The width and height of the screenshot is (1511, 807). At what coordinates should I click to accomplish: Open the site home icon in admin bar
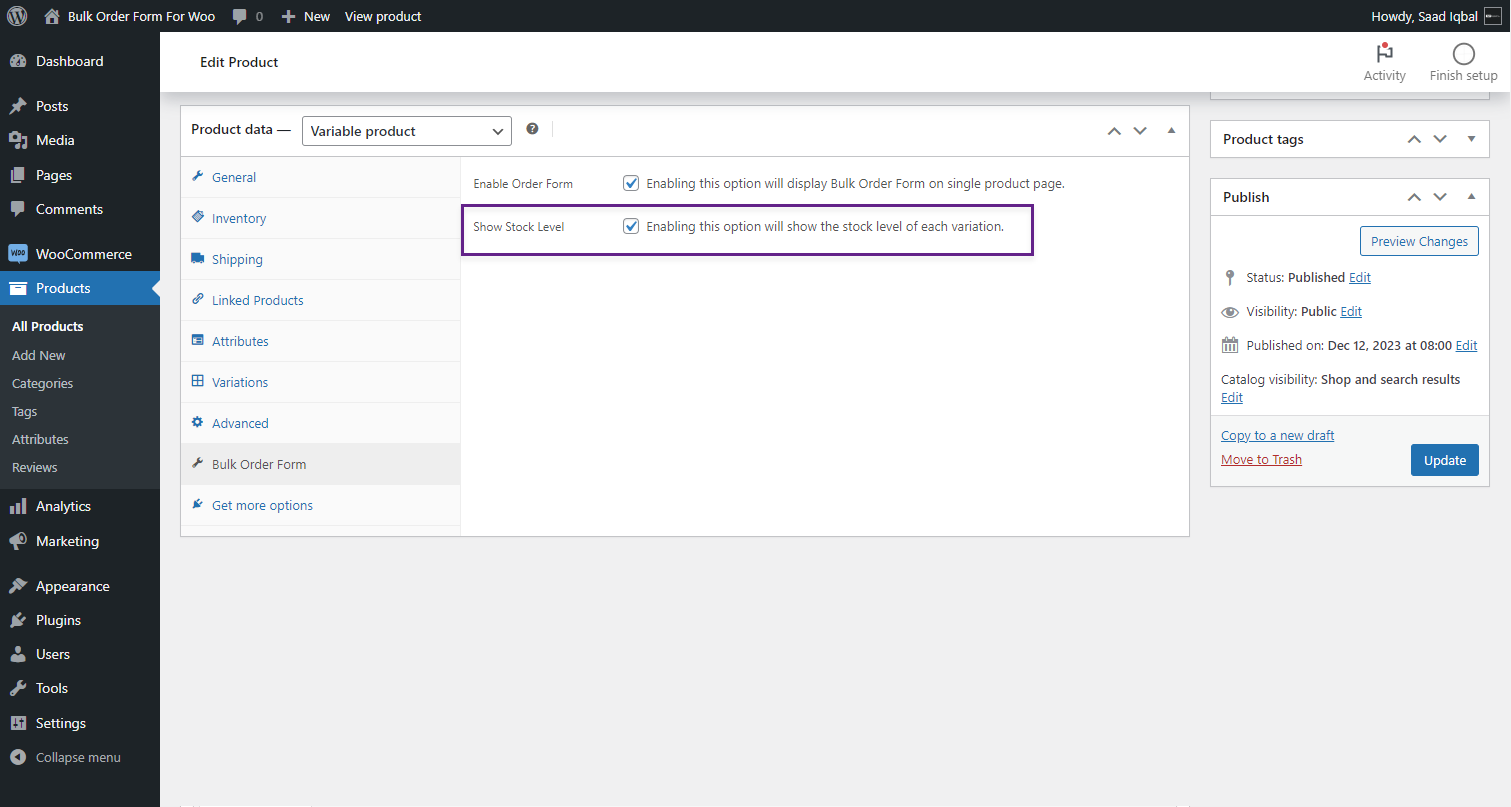click(52, 16)
